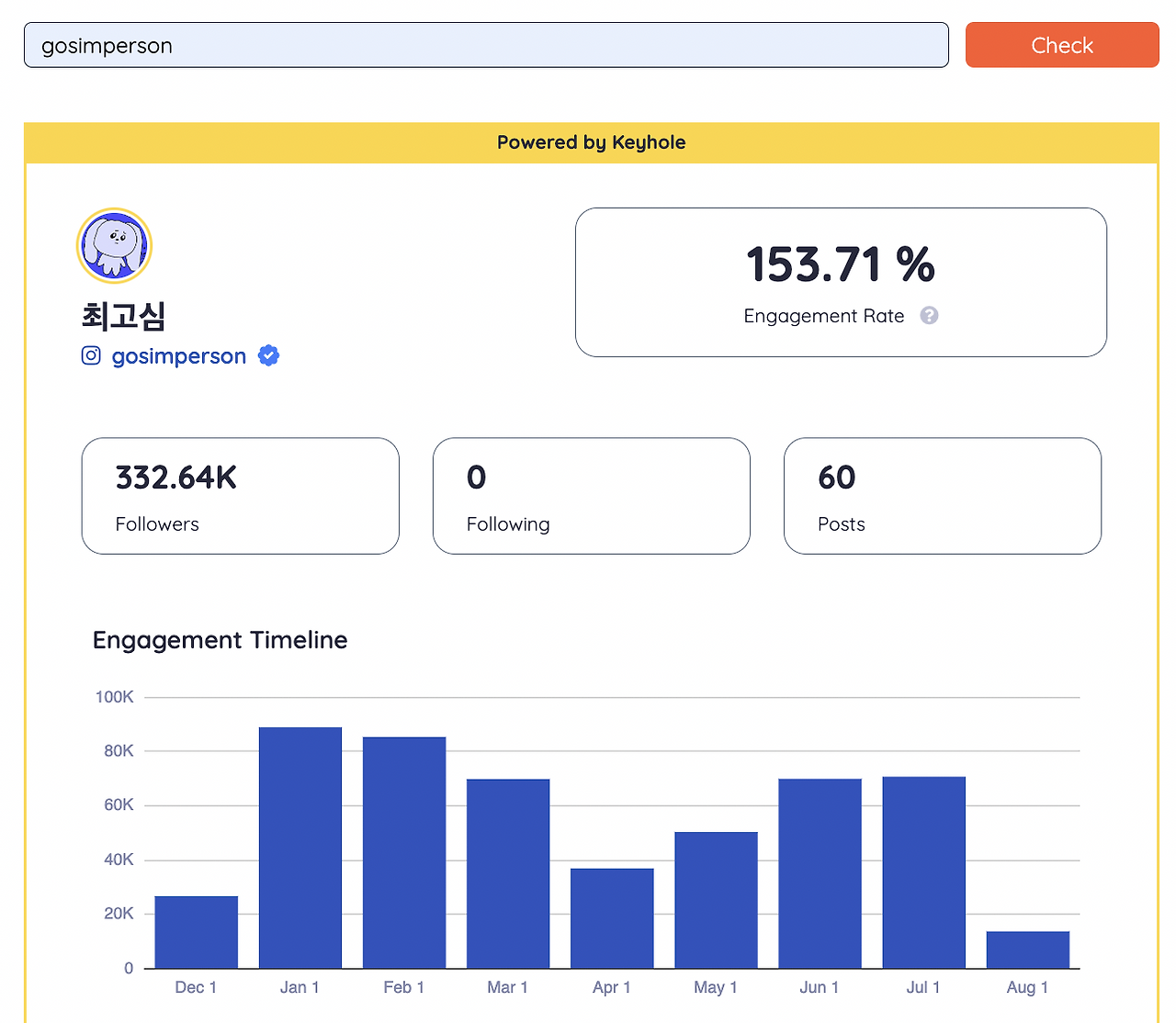Click the Mar 1 axis label

508,987
